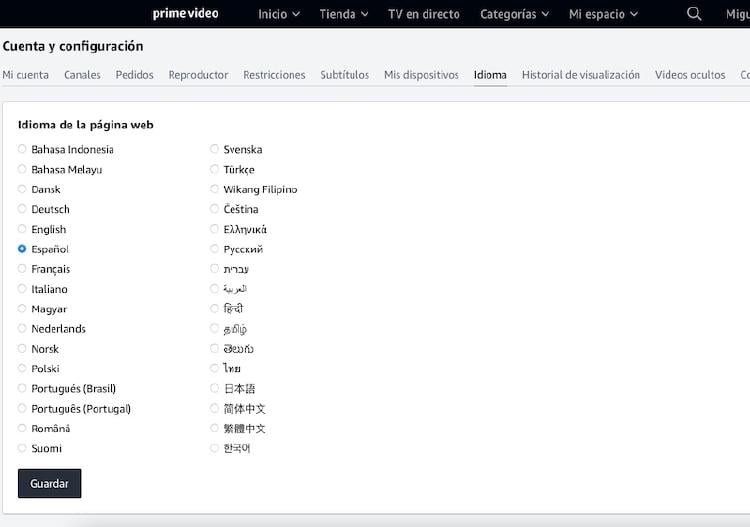Open the Reproductor settings tab
750x527 pixels.
[x=198, y=75]
